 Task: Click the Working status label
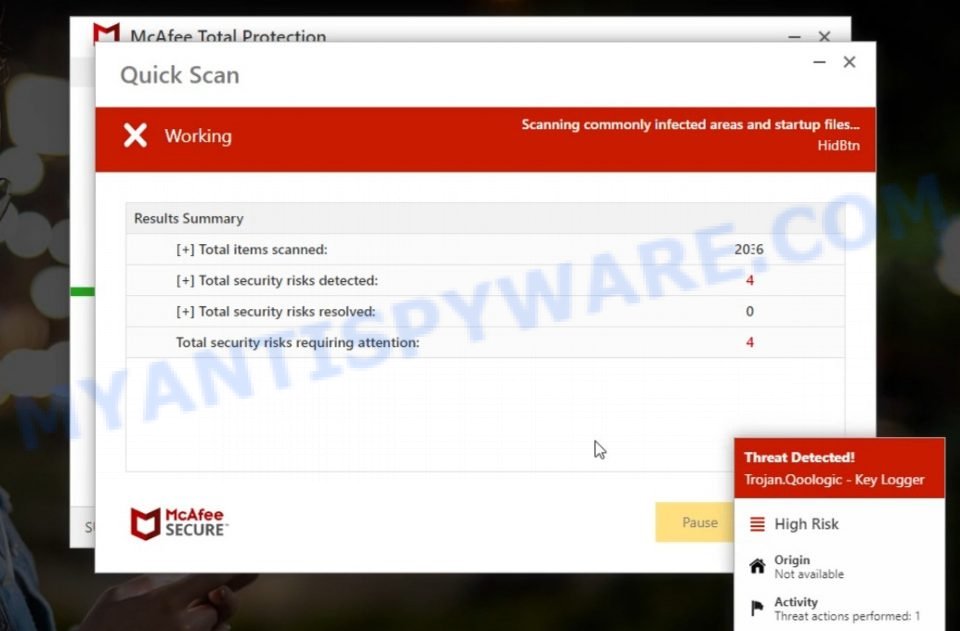pos(198,136)
